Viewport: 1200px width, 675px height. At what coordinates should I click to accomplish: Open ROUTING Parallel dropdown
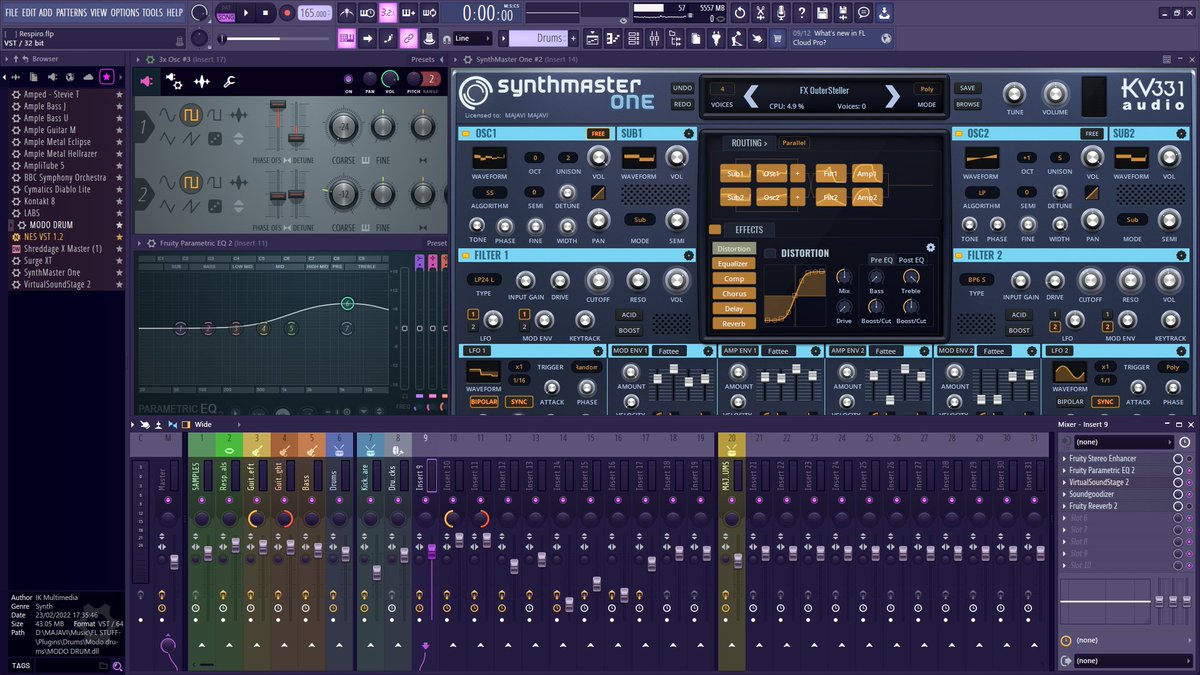[794, 143]
